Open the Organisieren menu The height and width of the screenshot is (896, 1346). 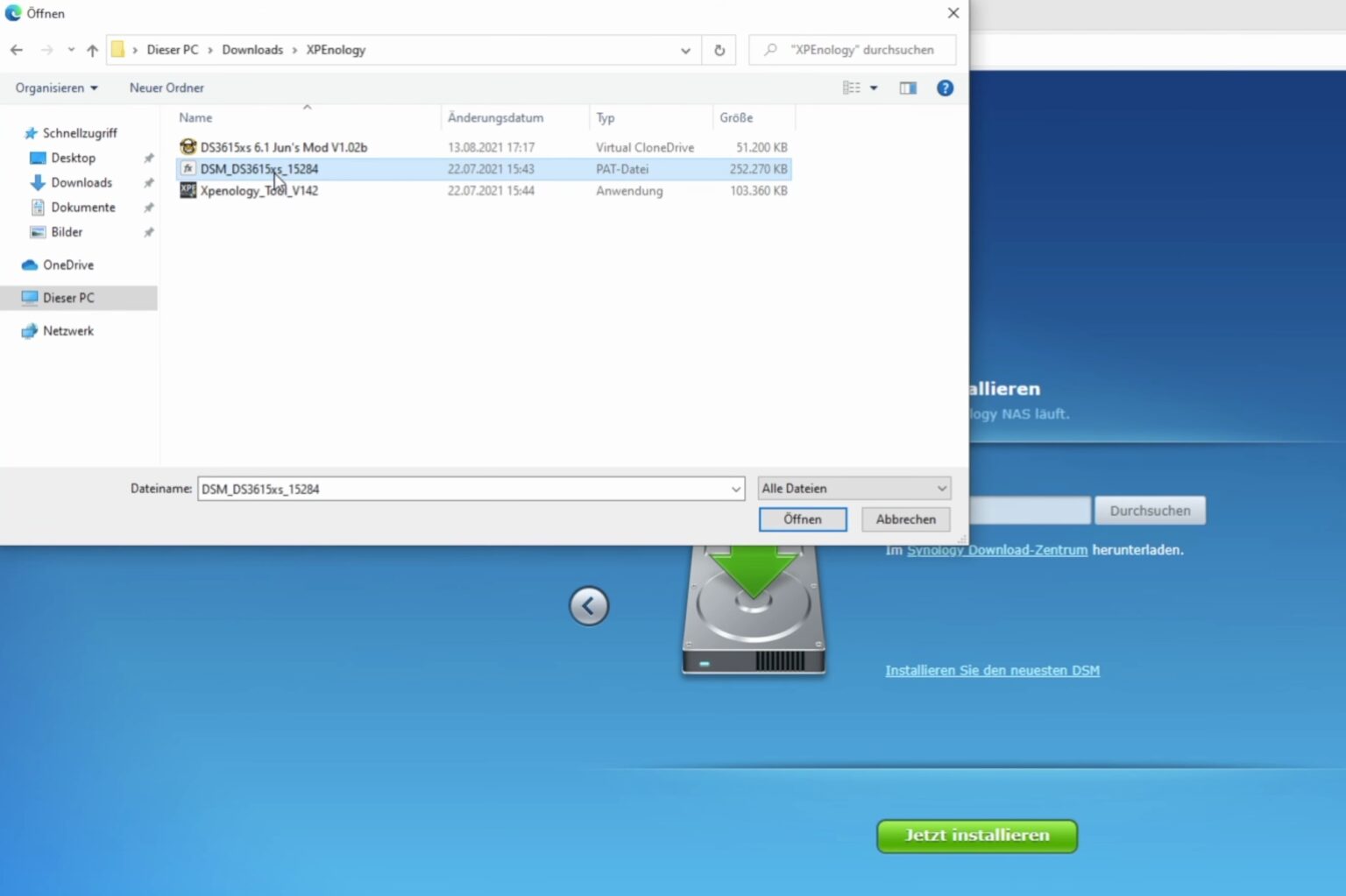(x=54, y=88)
